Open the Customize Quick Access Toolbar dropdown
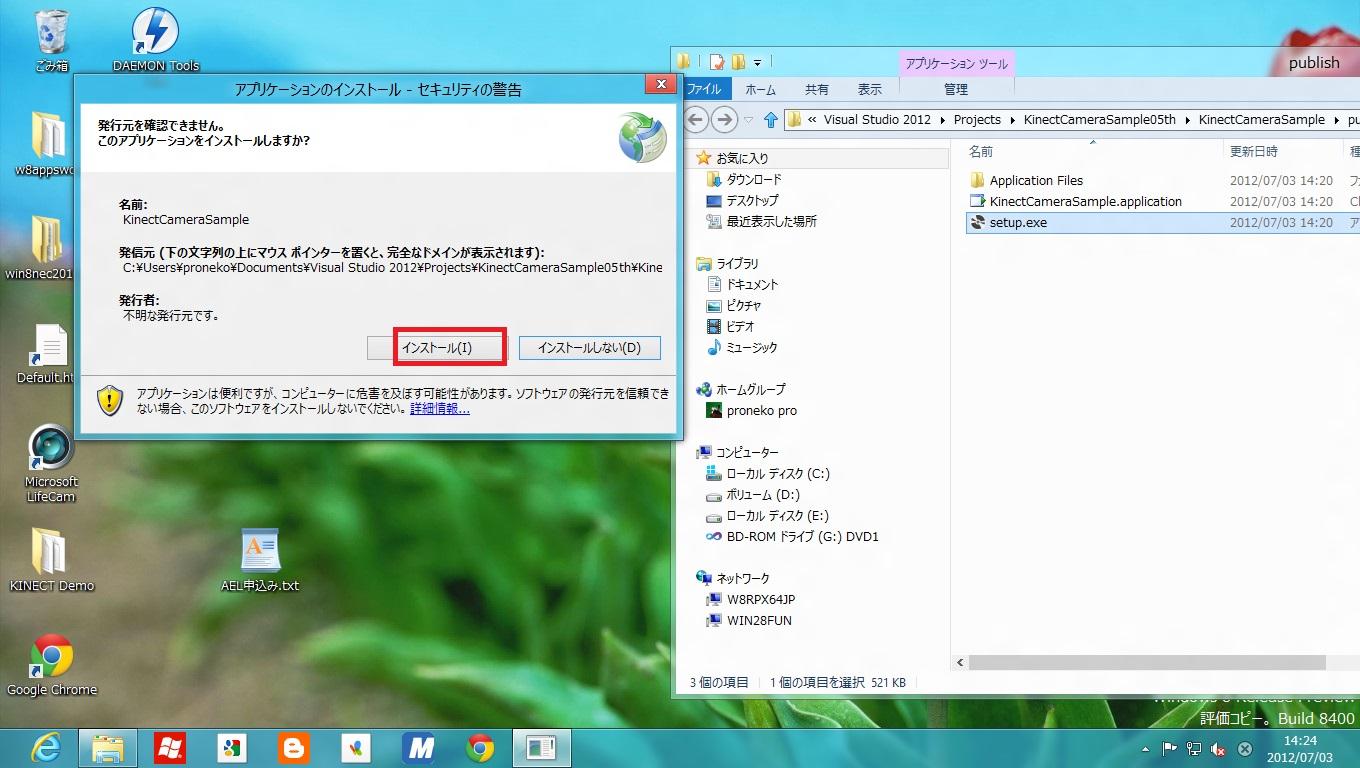Screen dimensions: 1360x768 tap(758, 62)
